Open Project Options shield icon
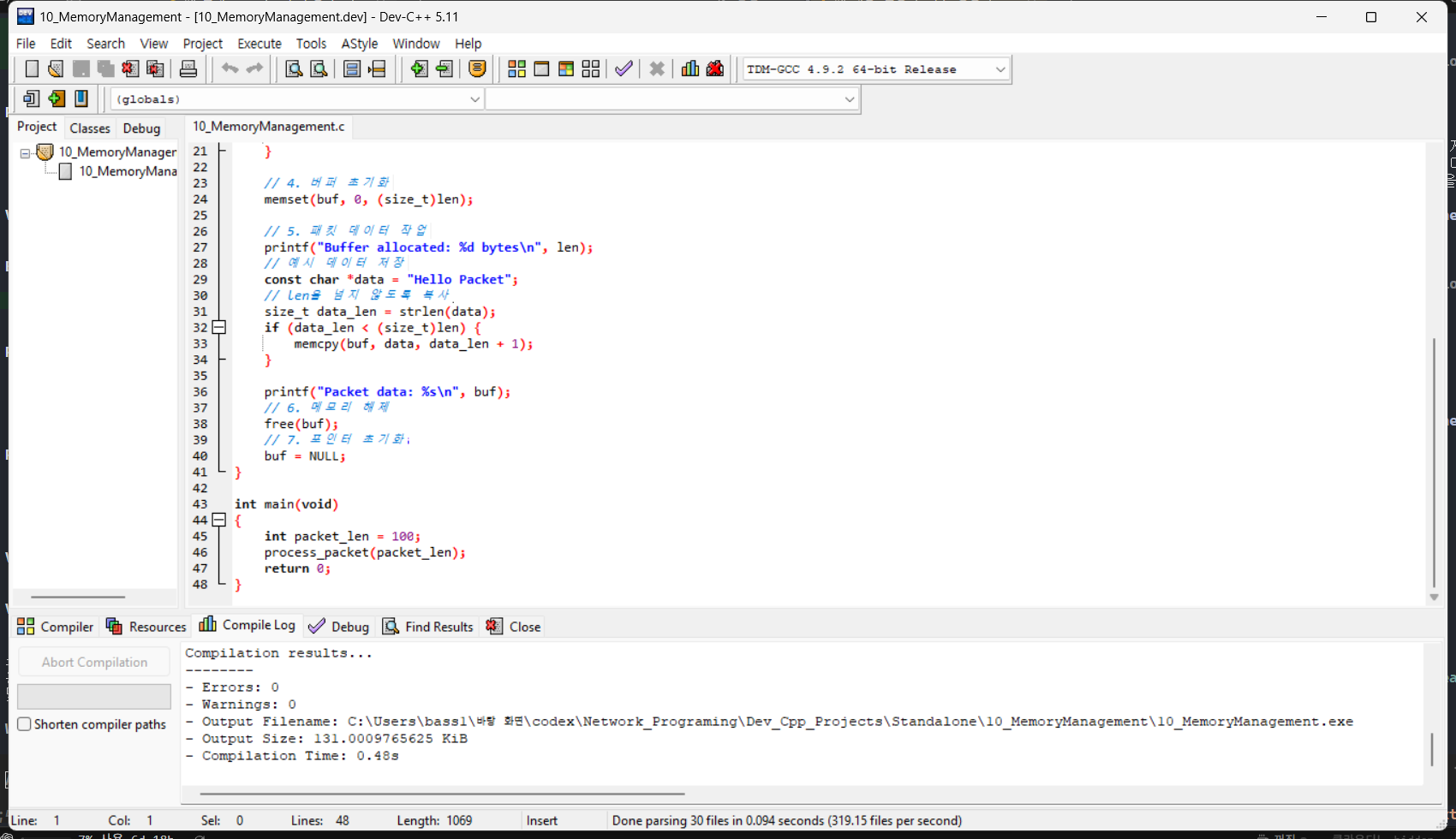The height and width of the screenshot is (839, 1456). tap(478, 69)
